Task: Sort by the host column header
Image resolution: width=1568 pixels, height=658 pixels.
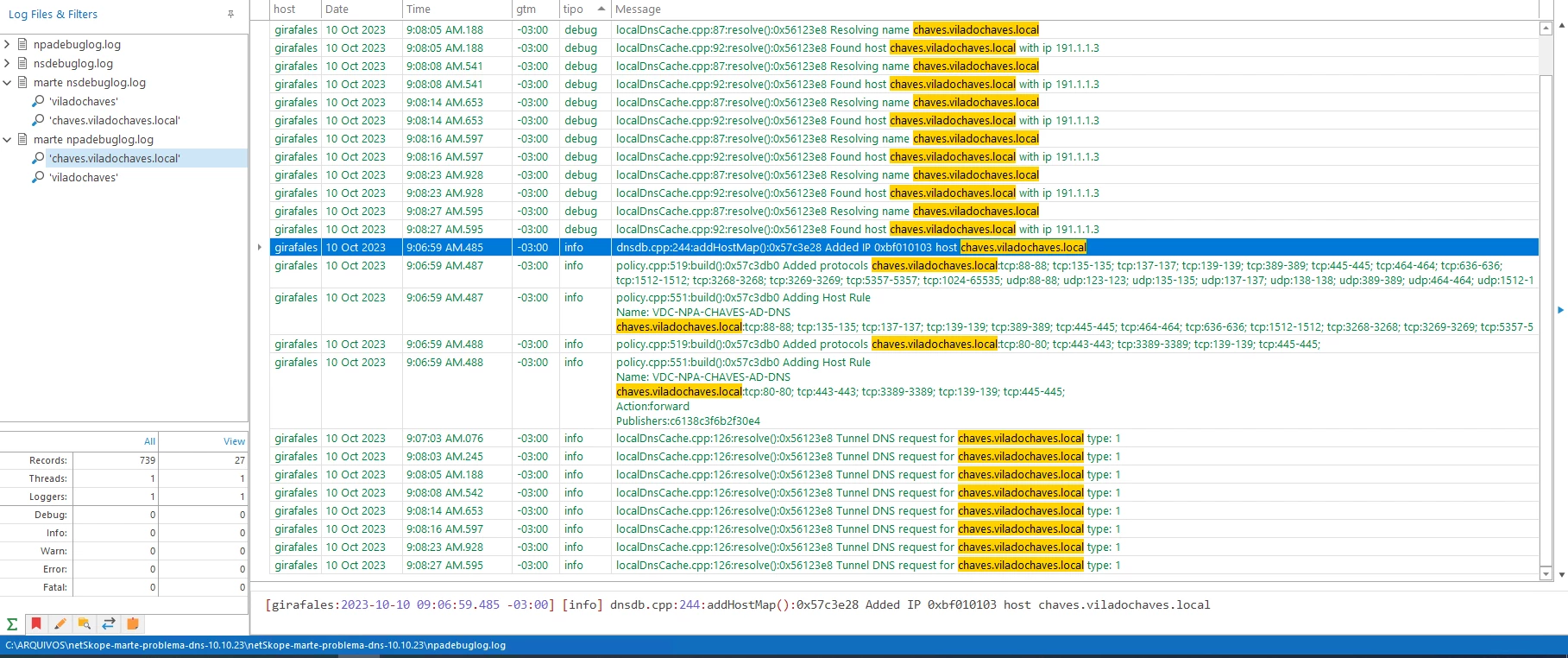Action: tap(295, 9)
